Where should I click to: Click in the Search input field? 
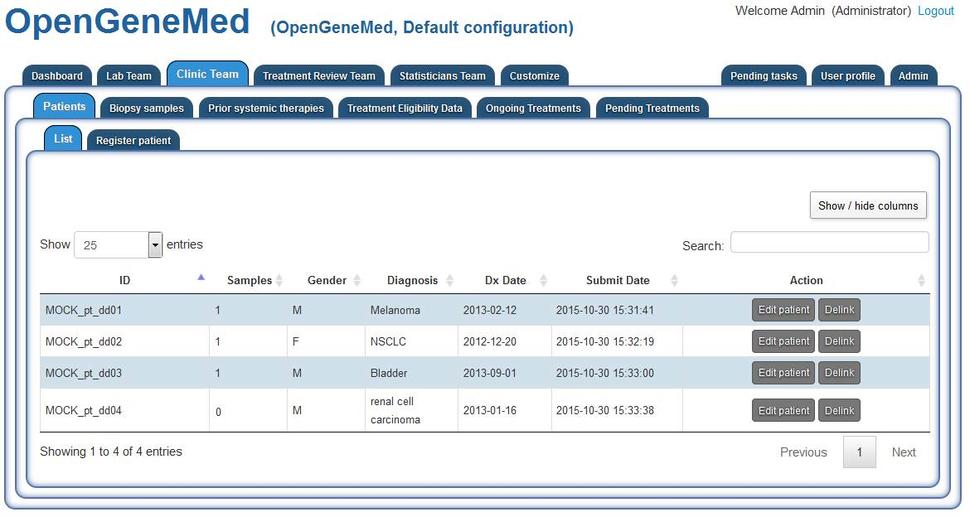tap(829, 243)
